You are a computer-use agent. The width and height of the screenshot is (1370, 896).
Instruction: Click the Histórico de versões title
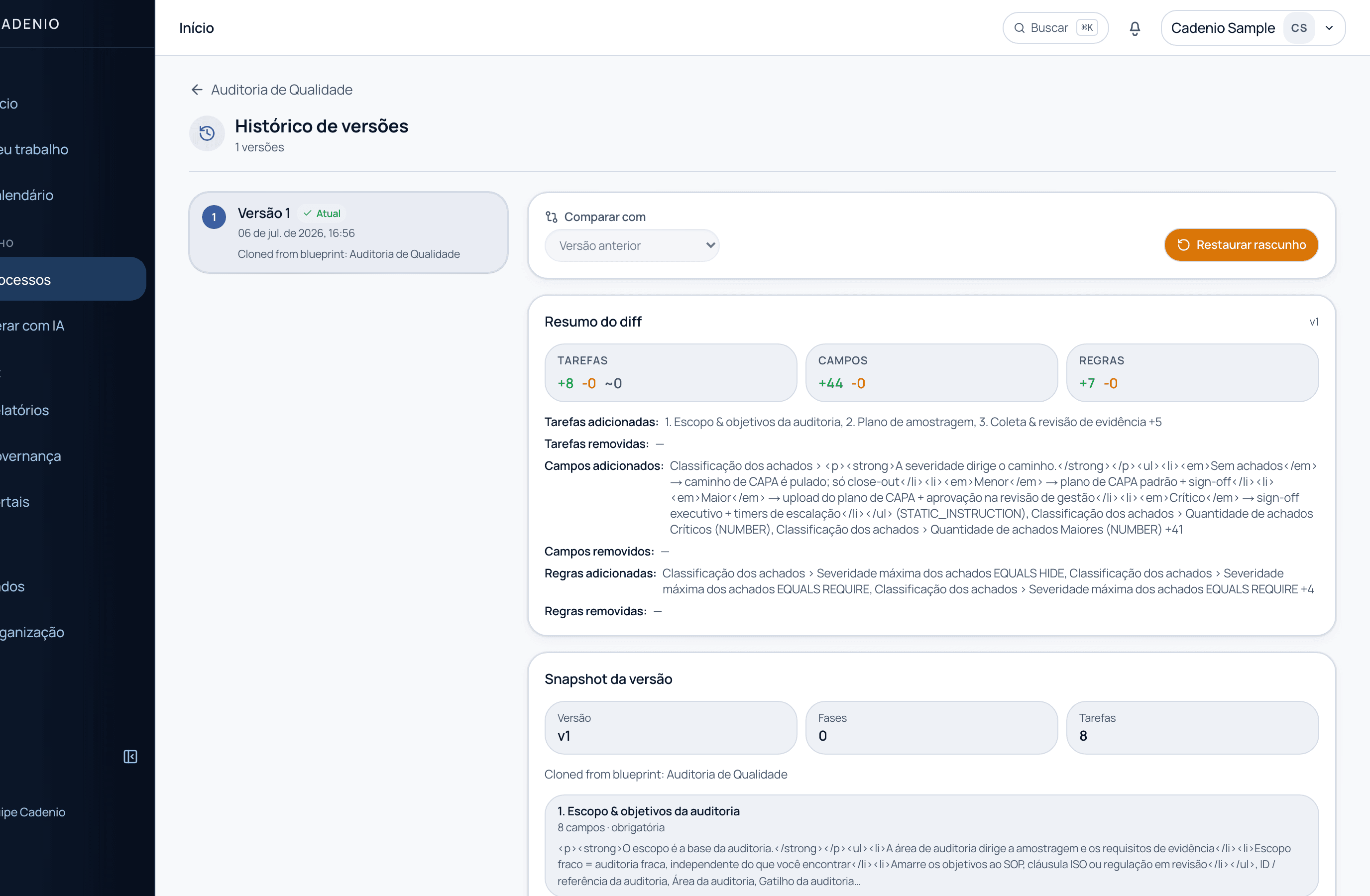point(322,126)
